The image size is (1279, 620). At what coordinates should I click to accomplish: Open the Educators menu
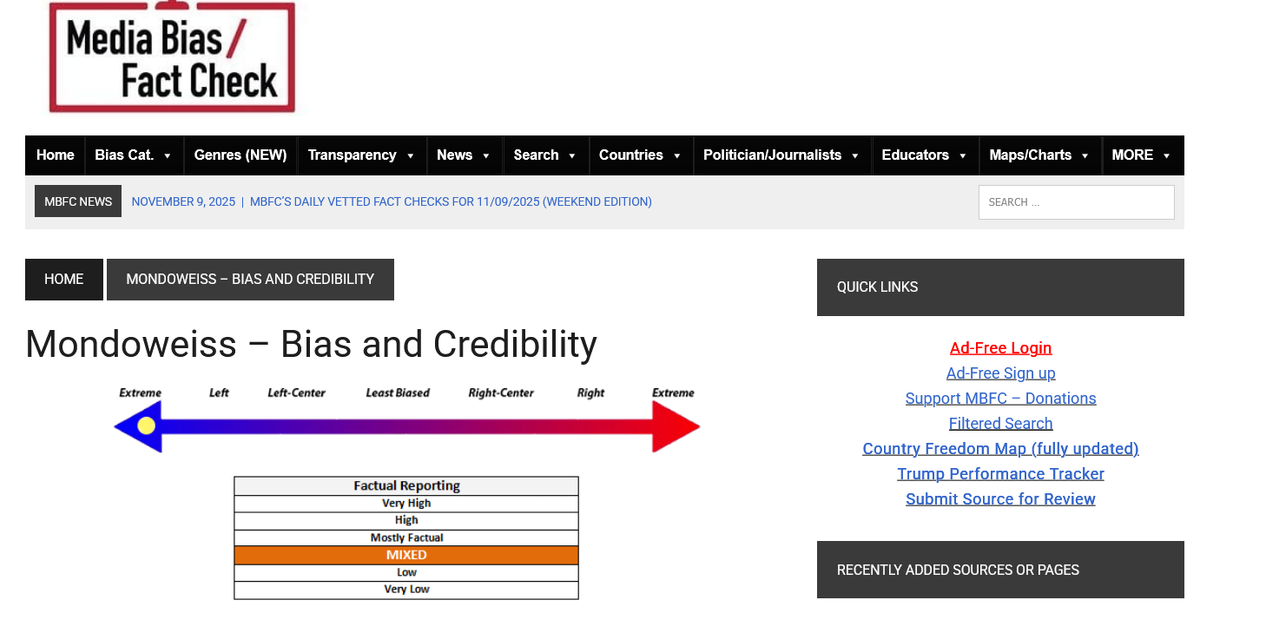pyautogui.click(x=925, y=155)
